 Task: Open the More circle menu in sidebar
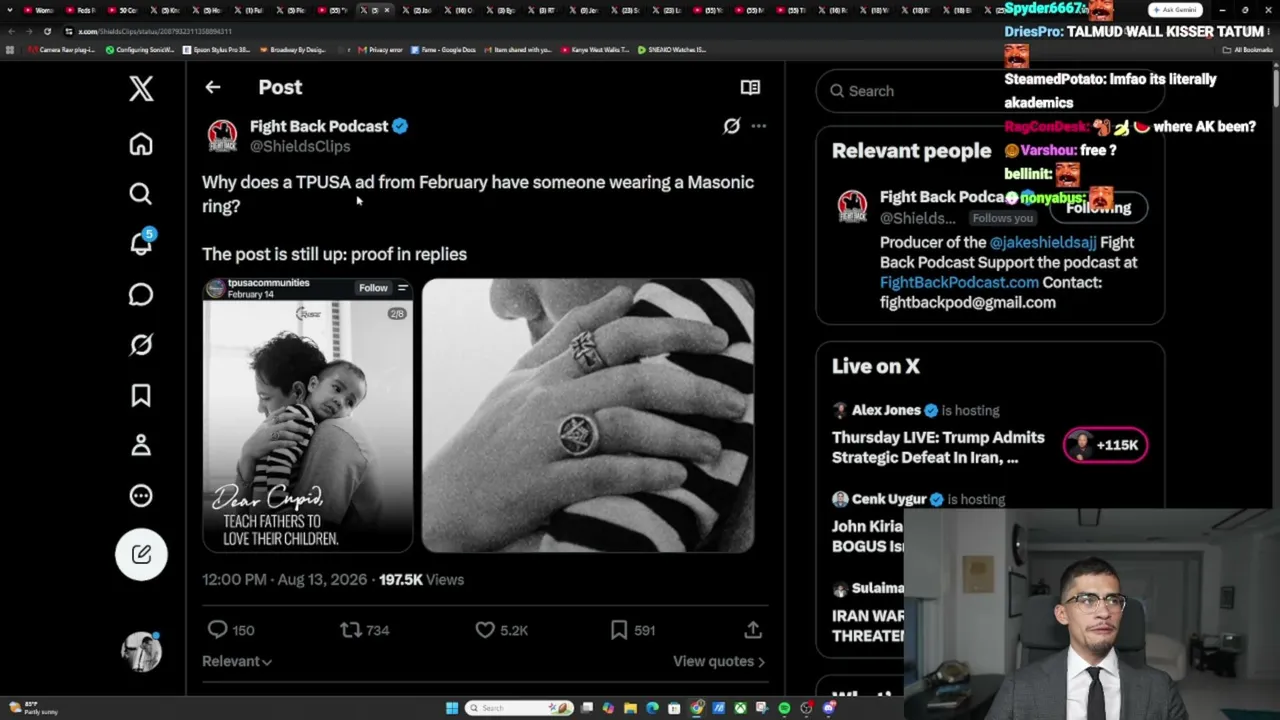(141, 496)
